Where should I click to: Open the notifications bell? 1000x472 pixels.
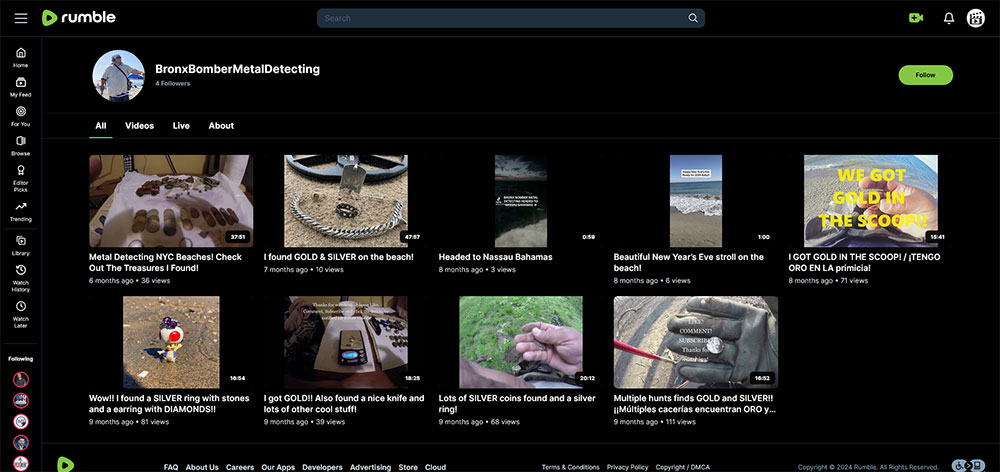[949, 18]
